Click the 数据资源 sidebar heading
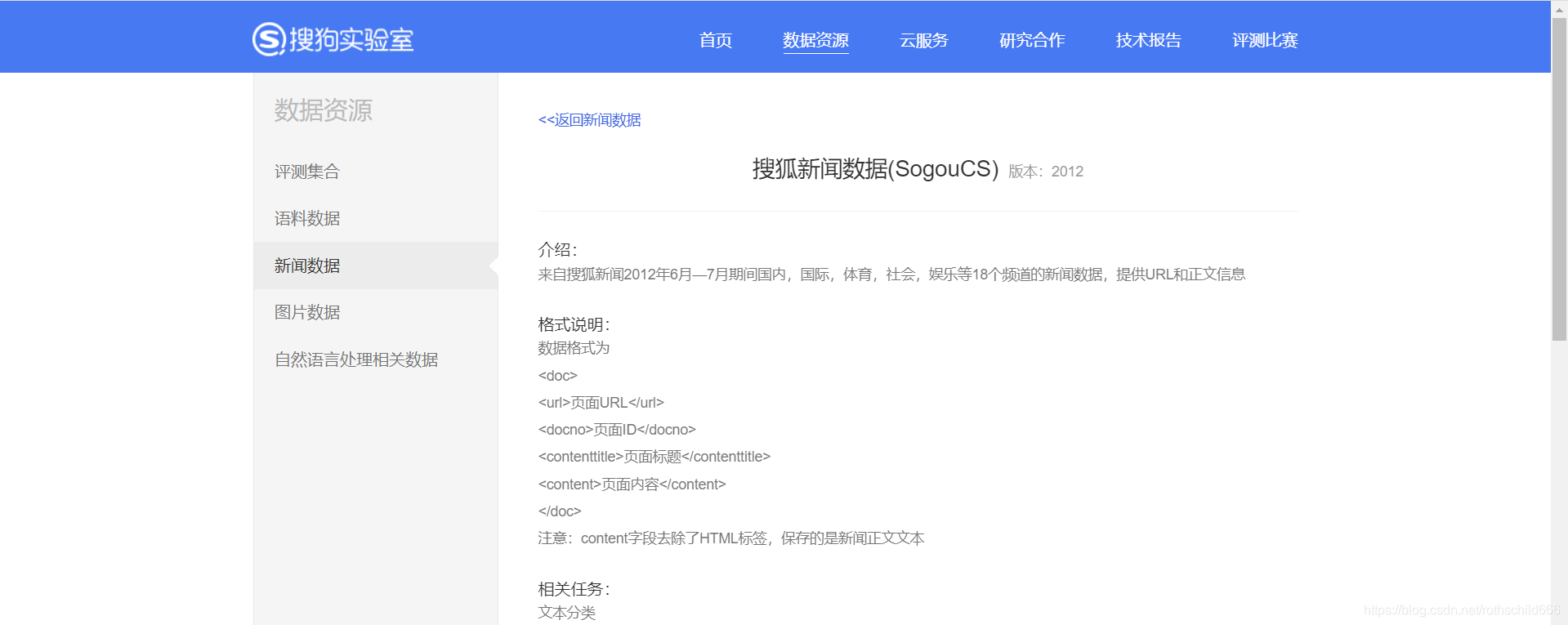The image size is (1568, 625). tap(324, 110)
